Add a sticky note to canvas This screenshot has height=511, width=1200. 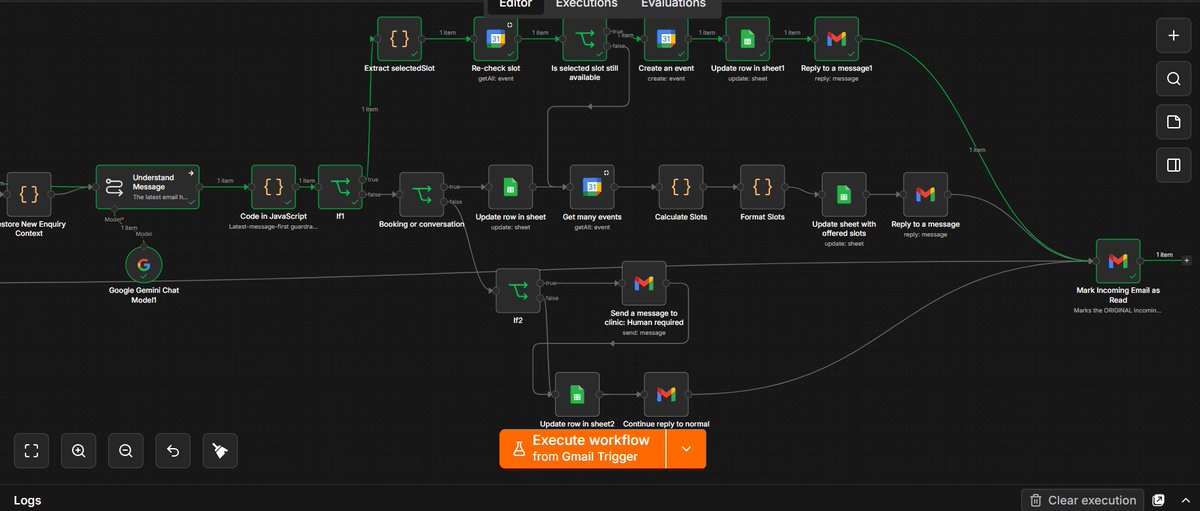click(x=1174, y=122)
